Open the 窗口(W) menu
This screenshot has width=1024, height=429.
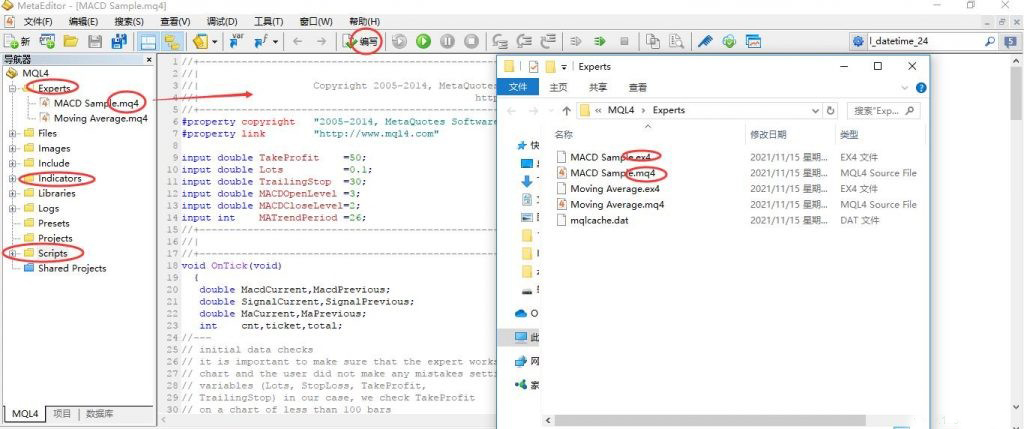click(x=316, y=22)
